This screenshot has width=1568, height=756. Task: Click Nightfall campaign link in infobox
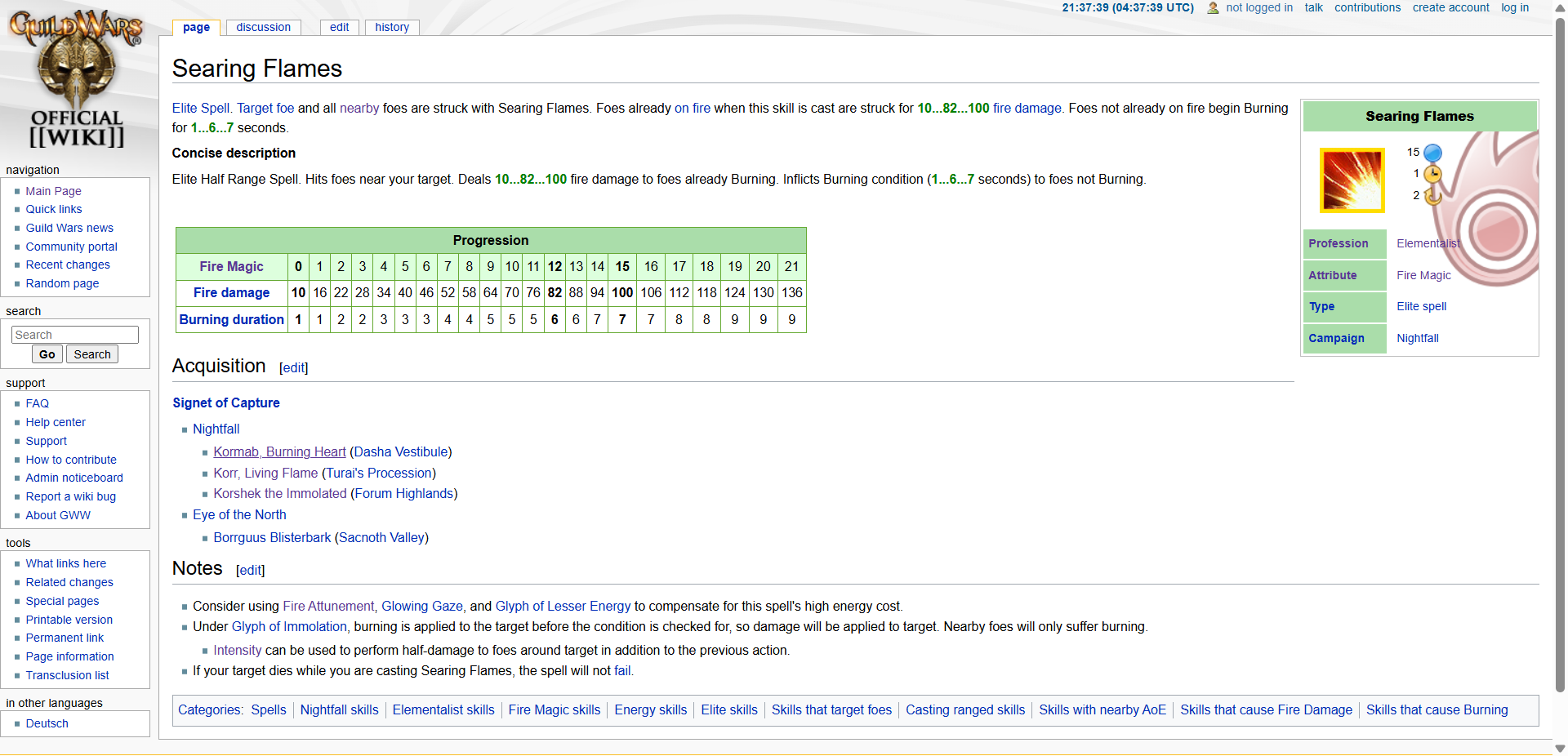tap(1418, 338)
